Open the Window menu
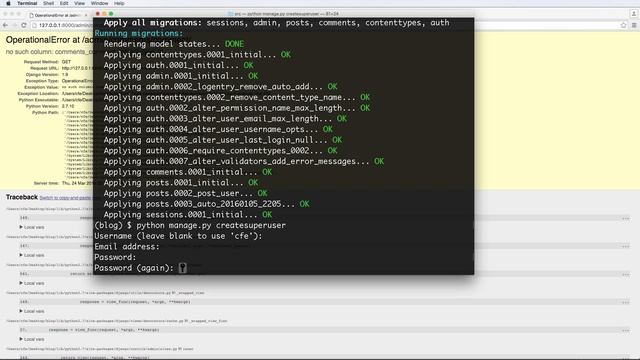640x360 pixels. click(x=99, y=3)
